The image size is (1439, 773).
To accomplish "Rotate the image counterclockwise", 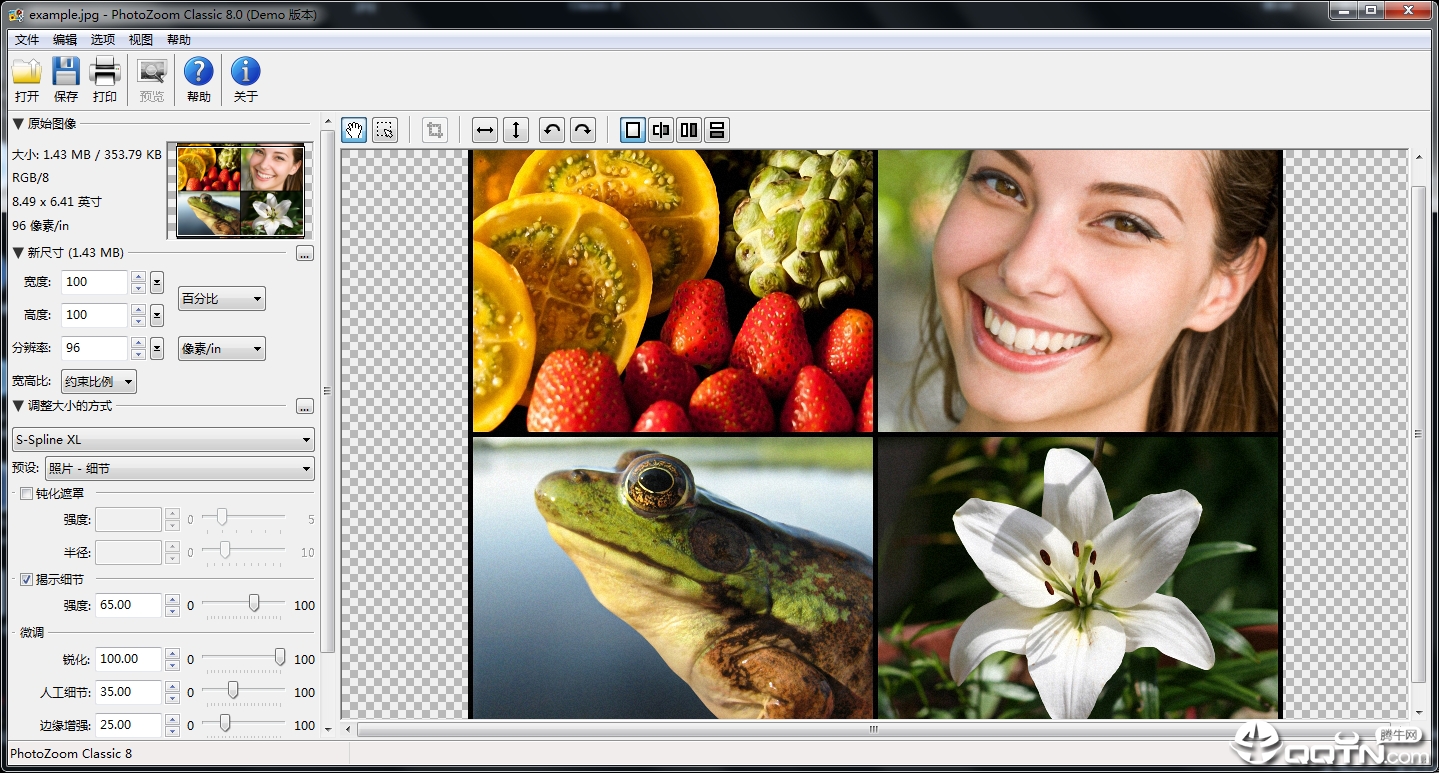I will coord(552,130).
